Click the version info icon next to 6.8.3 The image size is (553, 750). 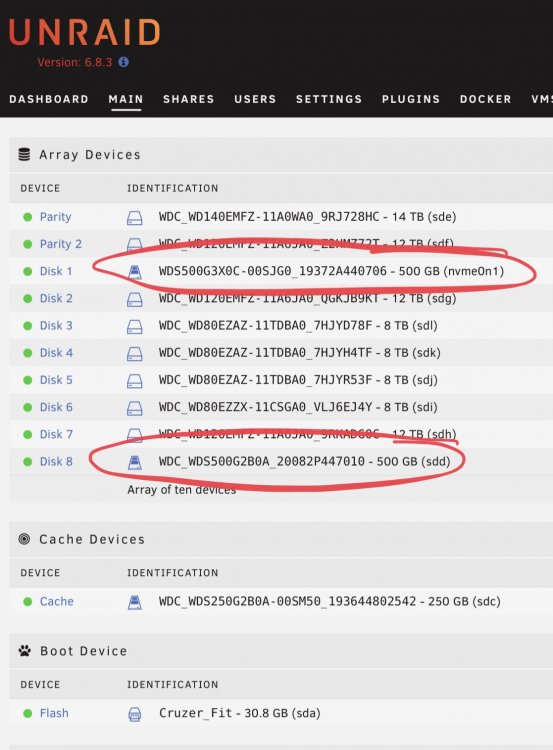(123, 62)
